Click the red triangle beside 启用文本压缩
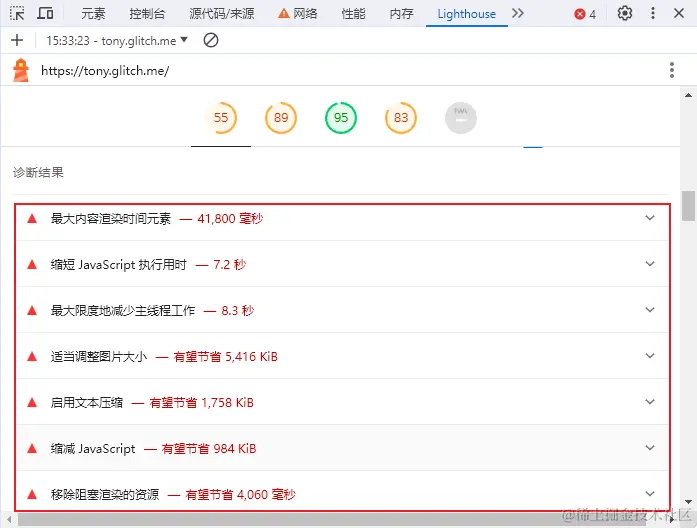This screenshot has height=528, width=697. click(x=32, y=403)
